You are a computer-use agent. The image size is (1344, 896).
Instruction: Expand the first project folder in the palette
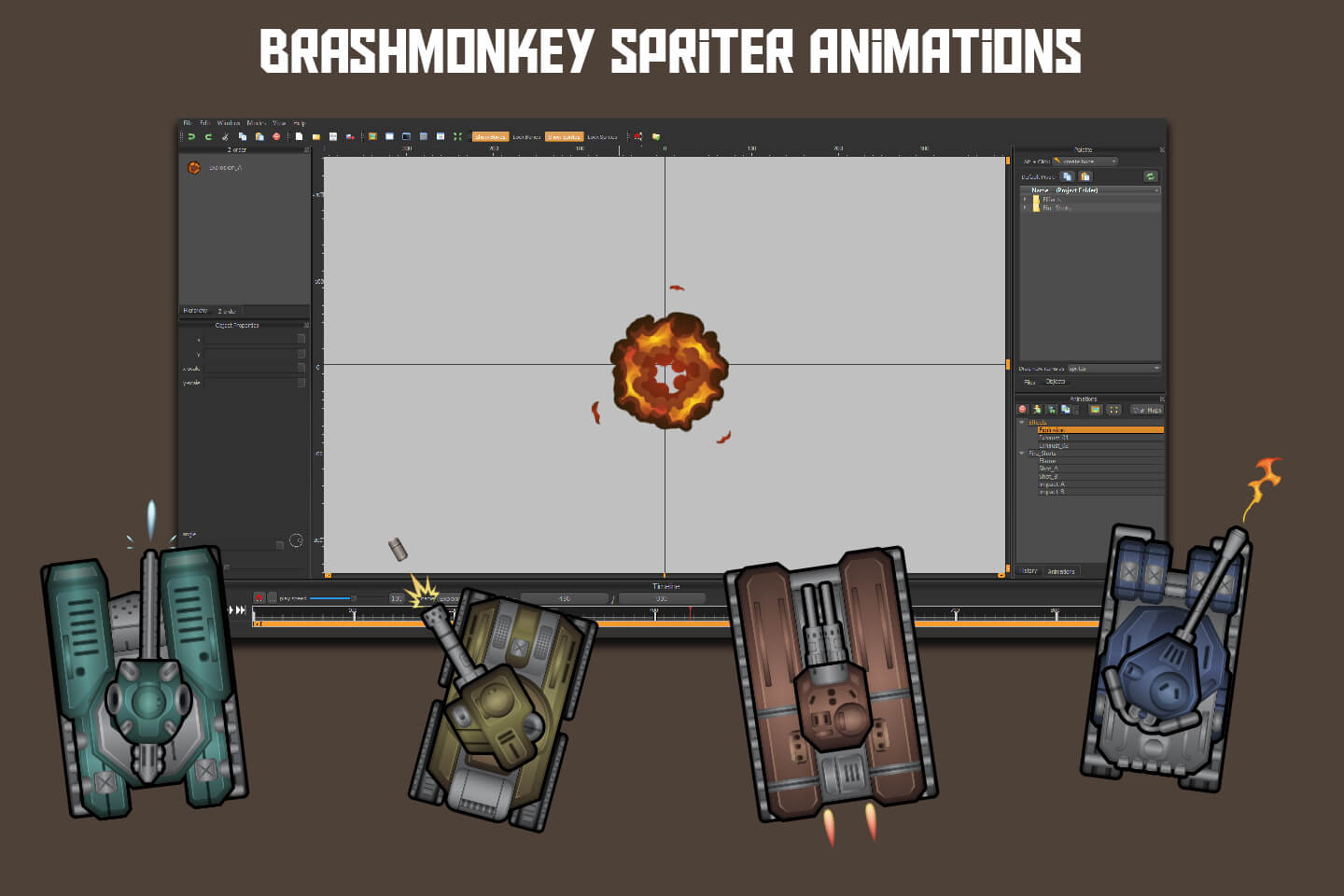click(x=1025, y=199)
